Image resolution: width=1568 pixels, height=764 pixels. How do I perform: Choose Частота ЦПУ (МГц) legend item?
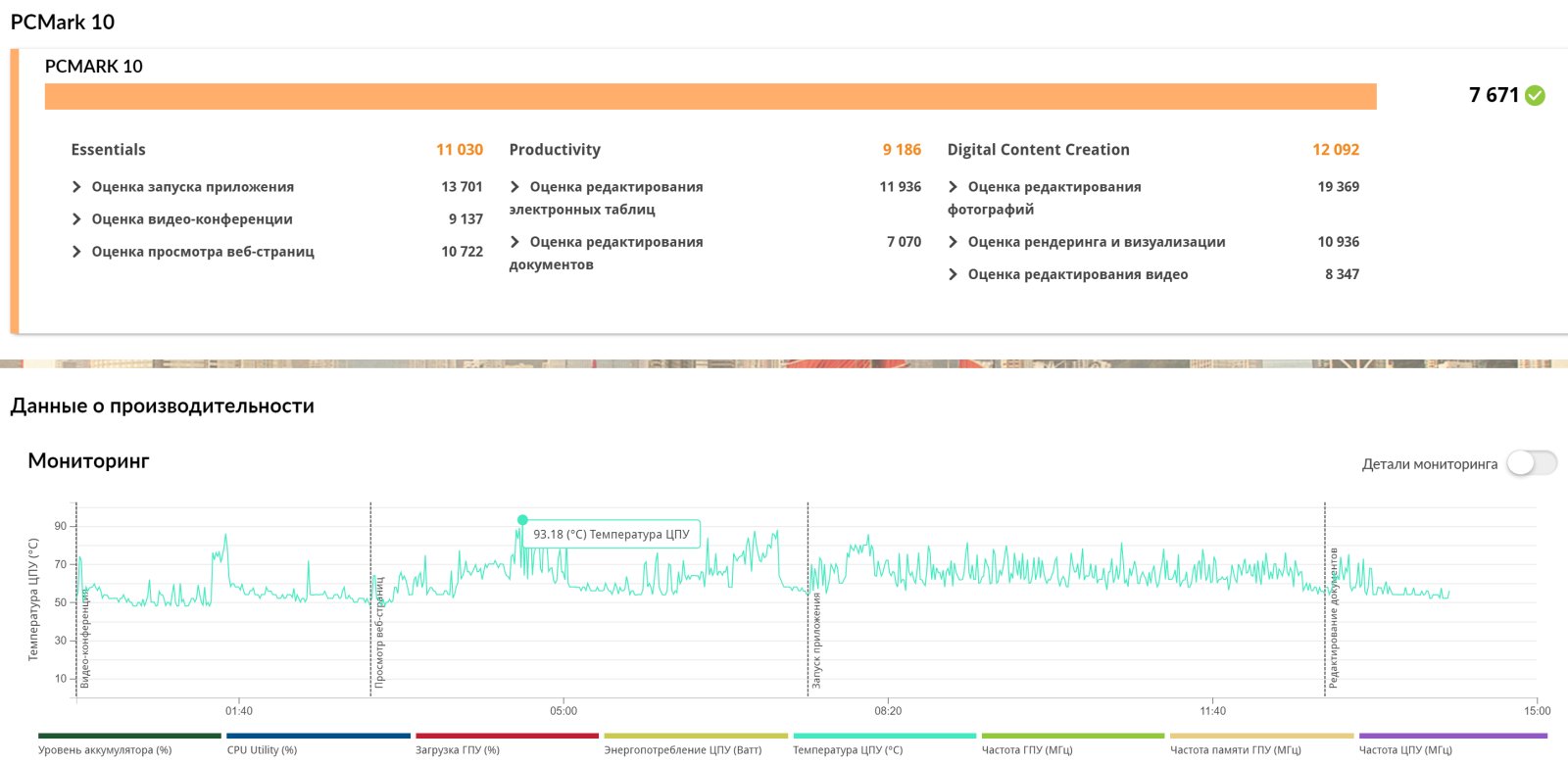click(1452, 744)
